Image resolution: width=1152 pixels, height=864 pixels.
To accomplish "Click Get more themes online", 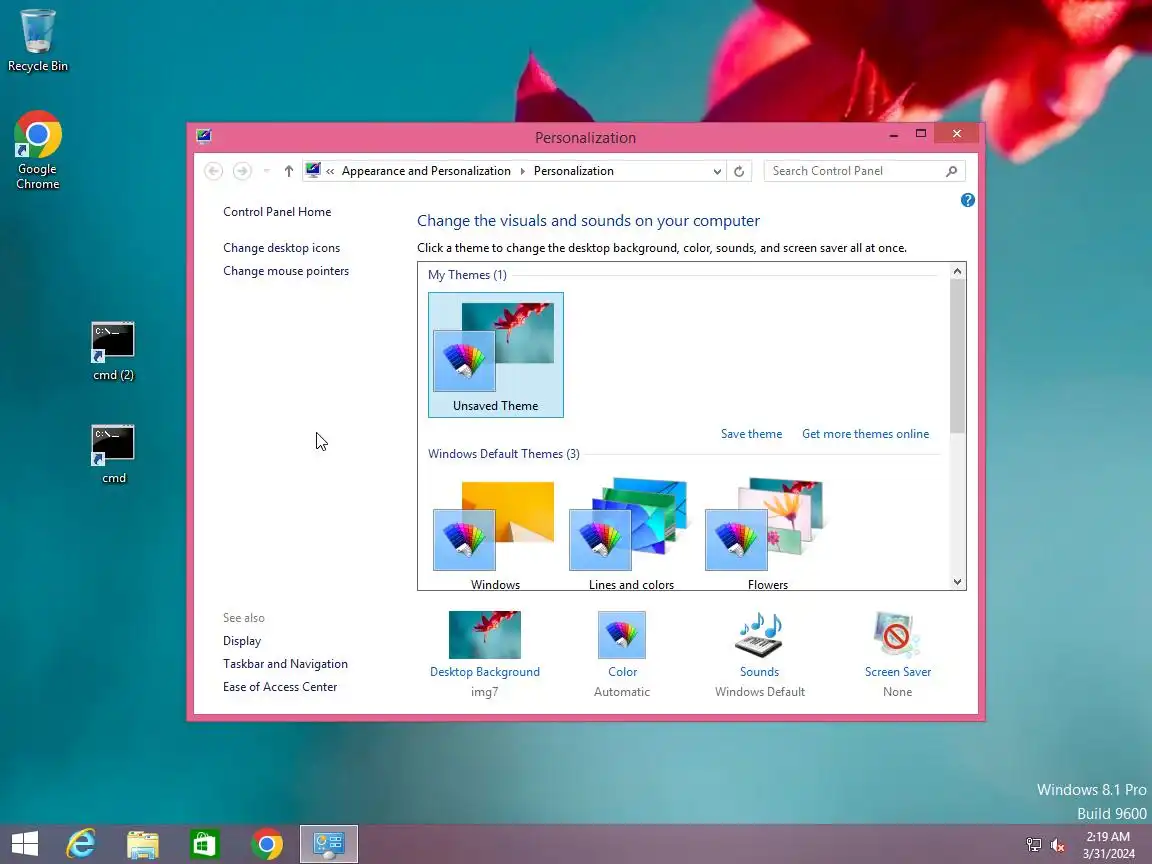I will tap(865, 433).
